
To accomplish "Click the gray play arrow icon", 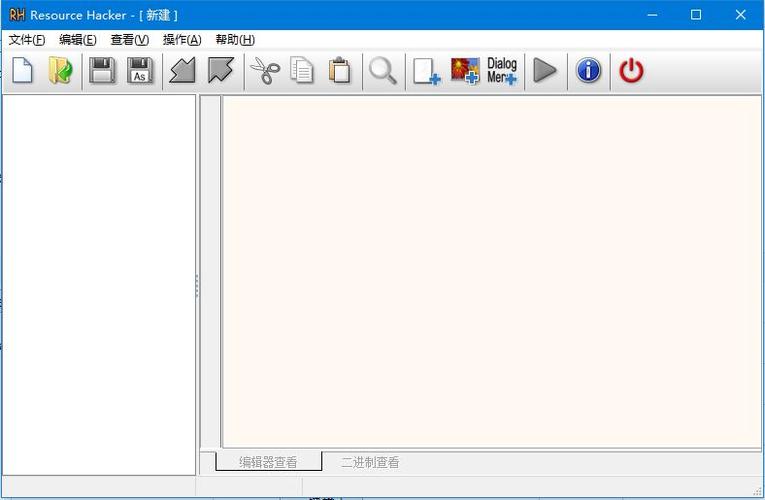I will click(x=545, y=71).
